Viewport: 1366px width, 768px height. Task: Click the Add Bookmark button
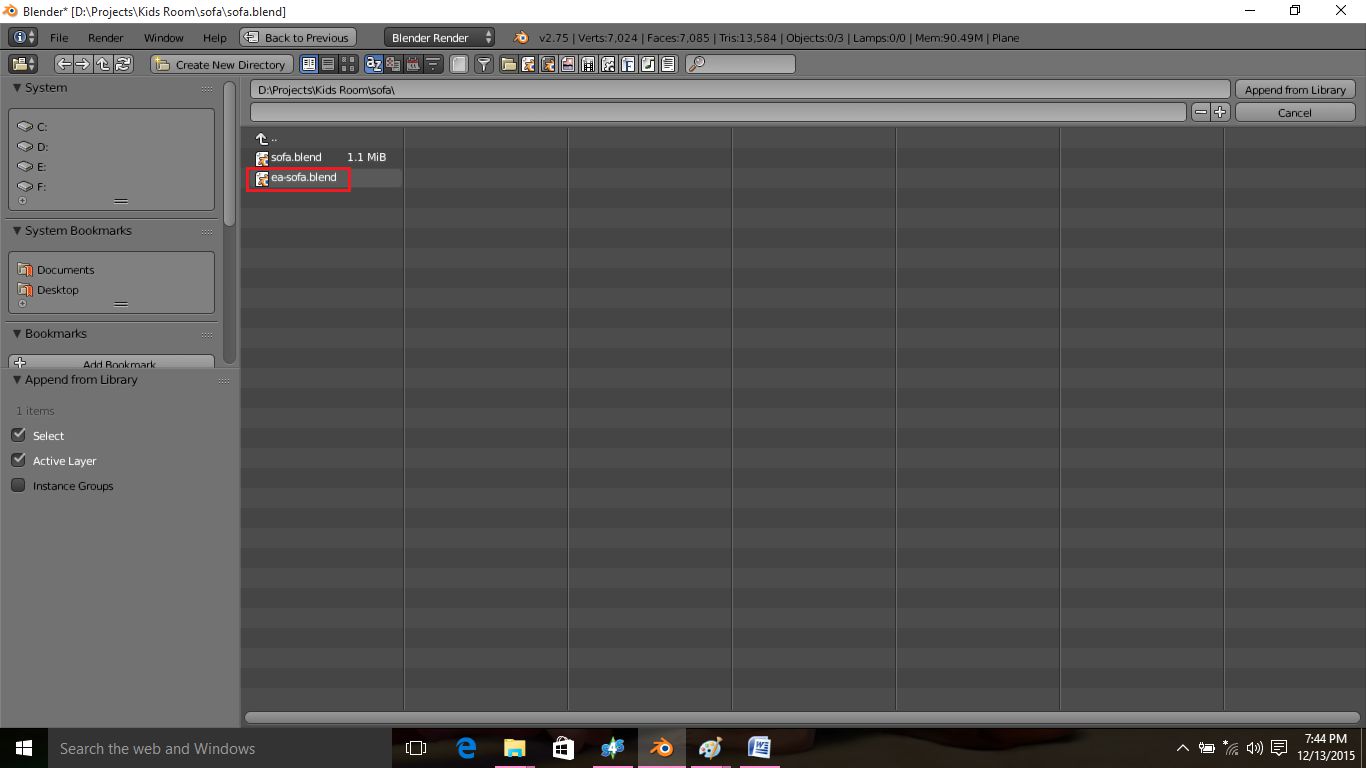pos(112,362)
